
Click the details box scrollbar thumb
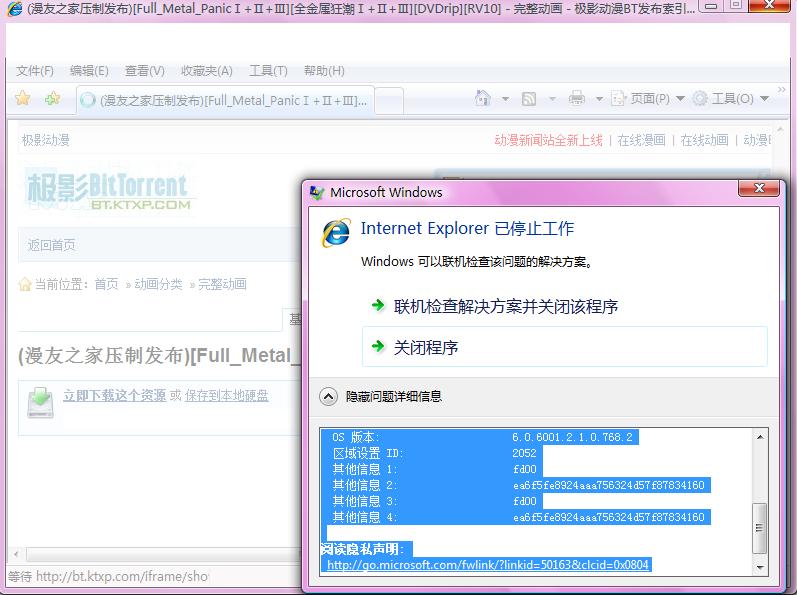tap(759, 528)
